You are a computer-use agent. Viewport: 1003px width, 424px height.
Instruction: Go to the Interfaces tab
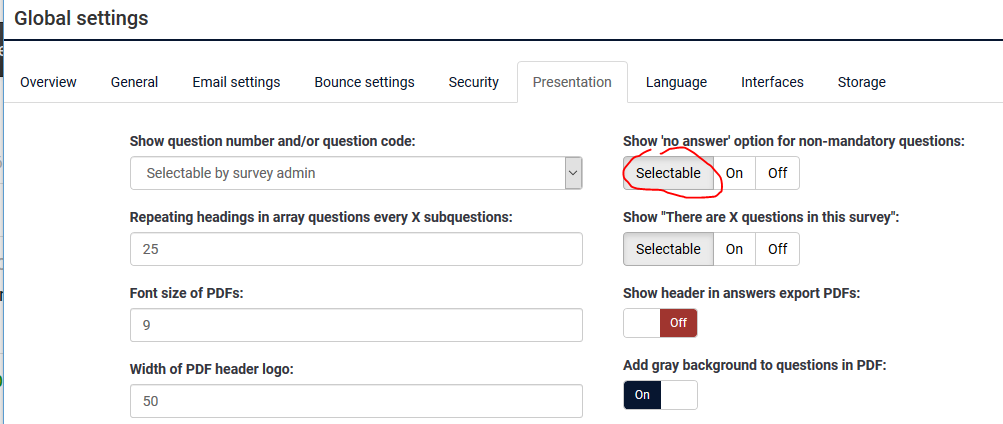pyautogui.click(x=772, y=82)
